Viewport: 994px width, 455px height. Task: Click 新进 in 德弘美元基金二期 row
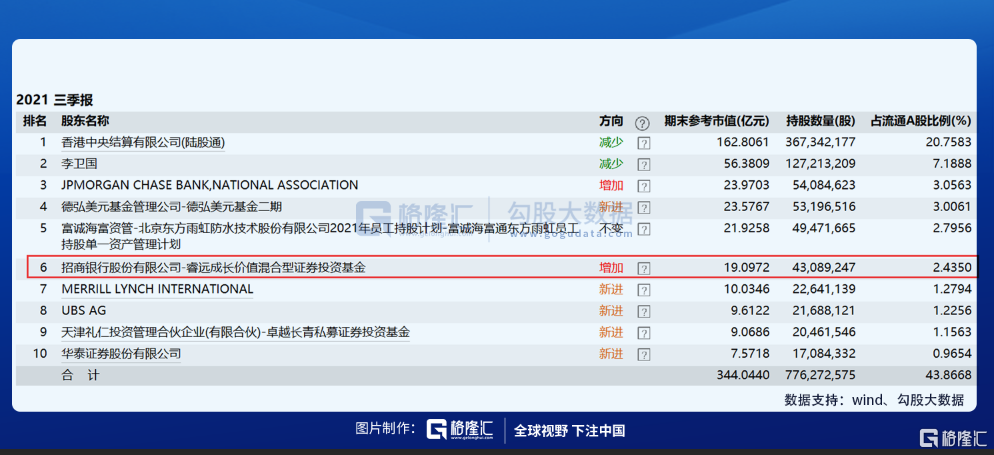pos(611,207)
